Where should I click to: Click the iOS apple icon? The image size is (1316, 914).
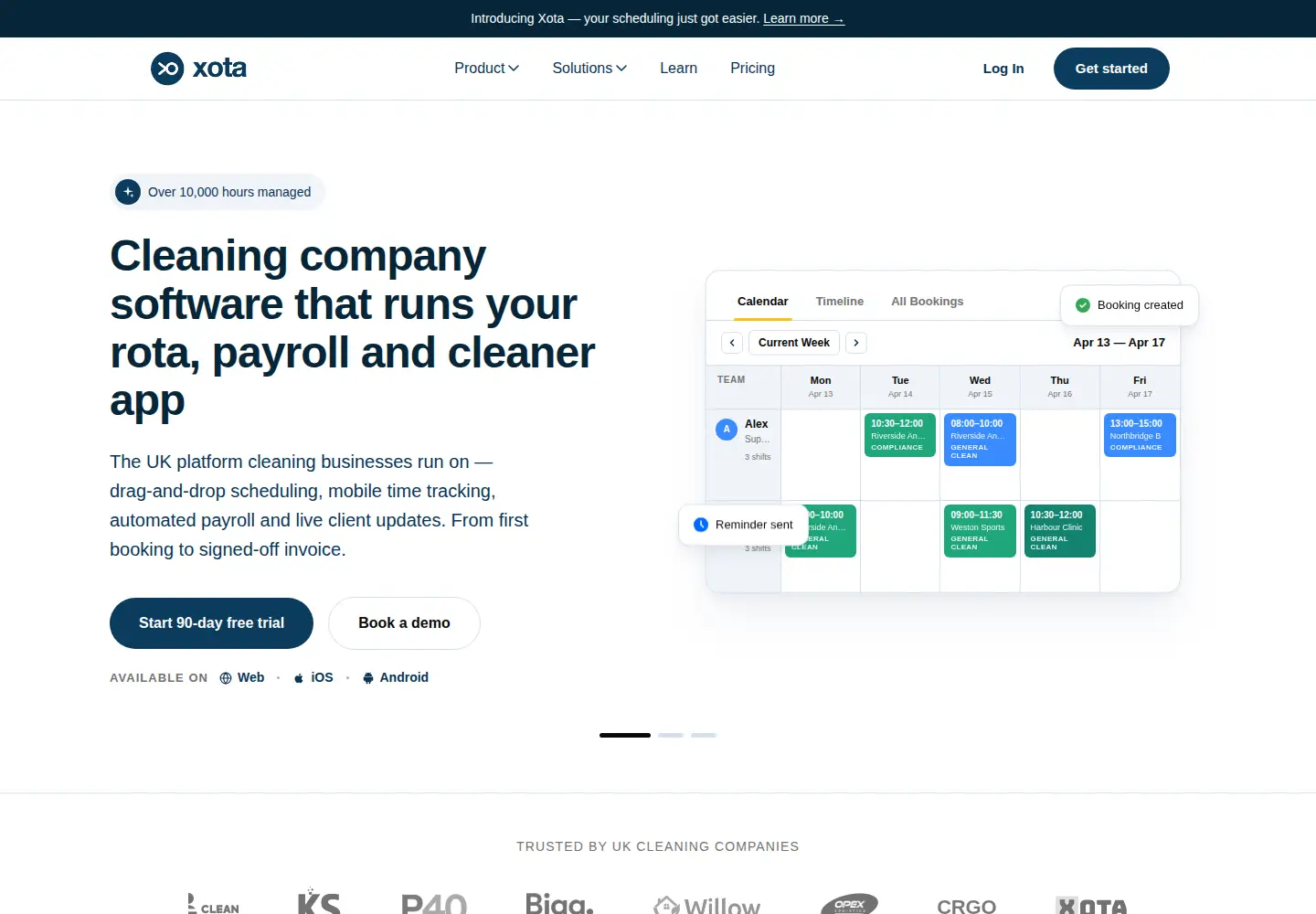pos(299,678)
